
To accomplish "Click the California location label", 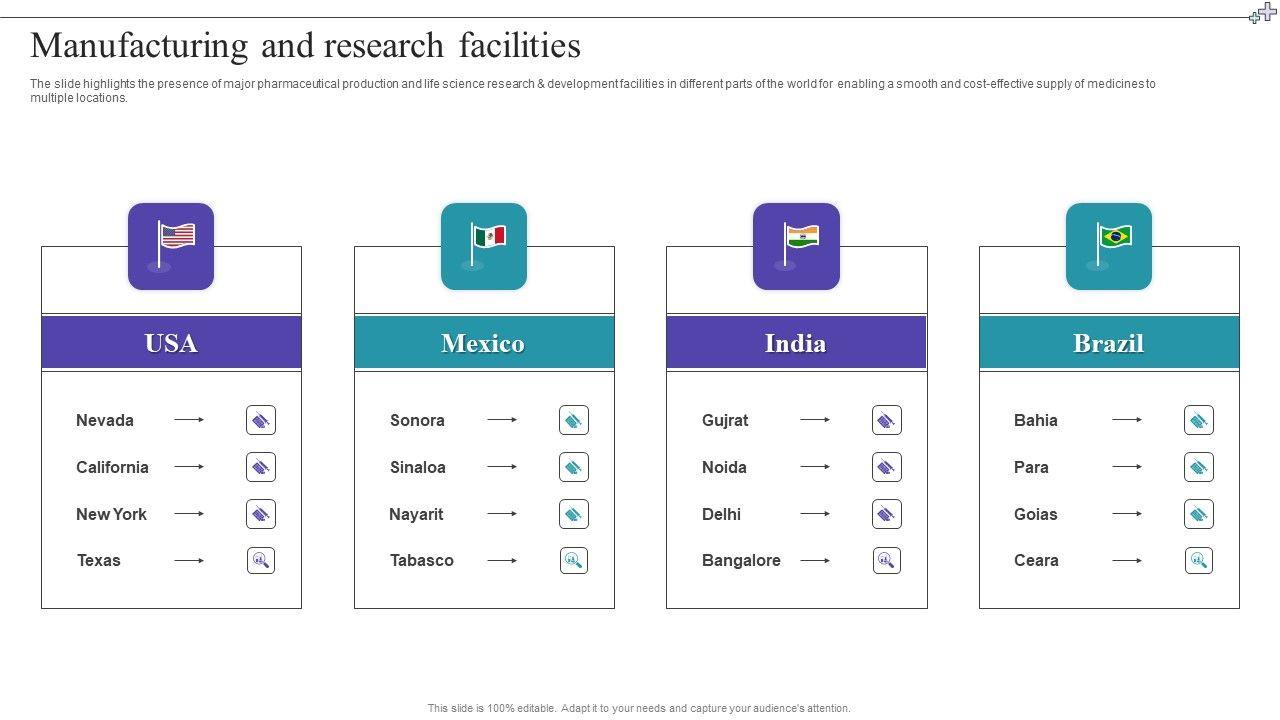I will click(x=112, y=467).
